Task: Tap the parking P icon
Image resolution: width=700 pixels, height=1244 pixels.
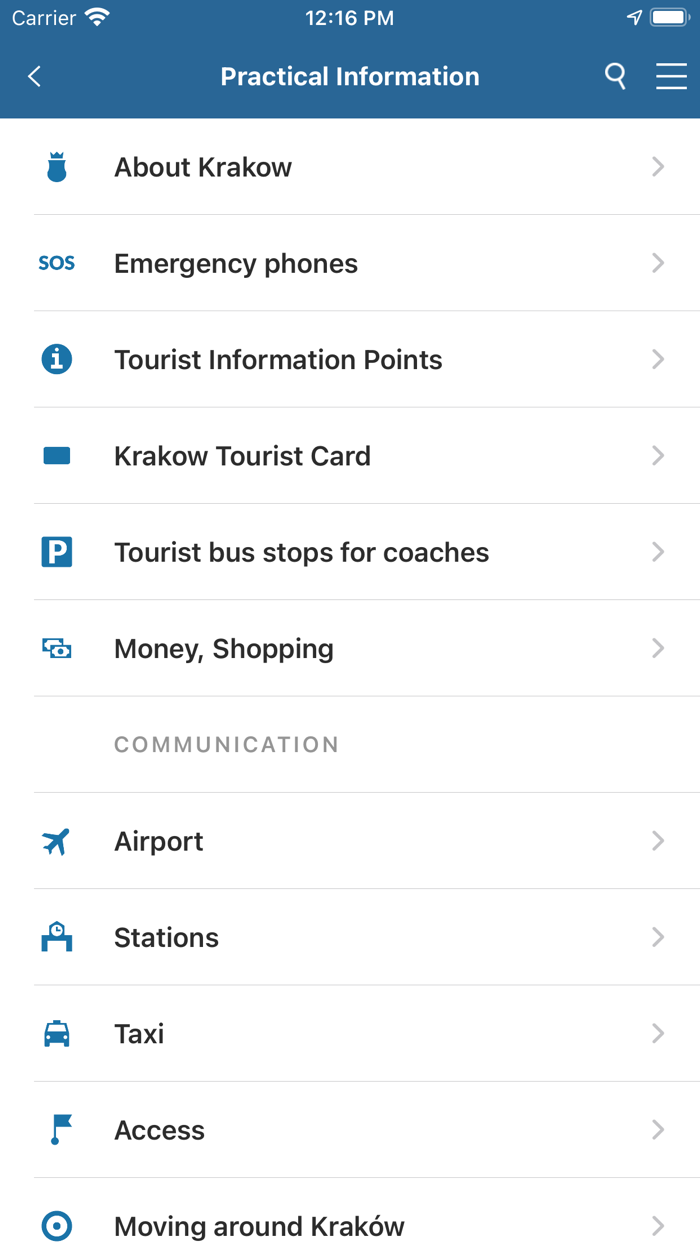Action: 57,552
